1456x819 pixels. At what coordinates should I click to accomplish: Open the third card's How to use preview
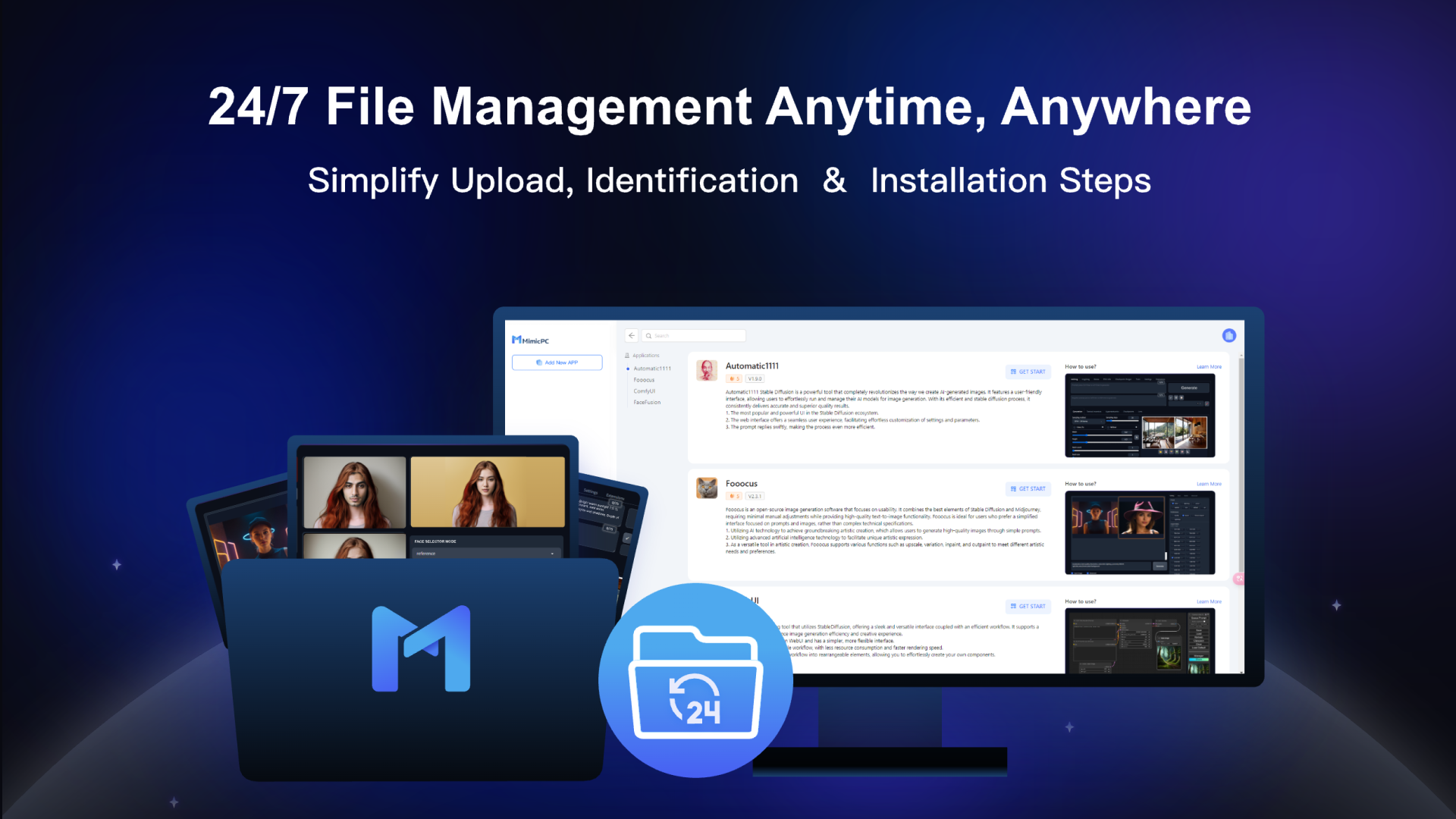click(1140, 641)
